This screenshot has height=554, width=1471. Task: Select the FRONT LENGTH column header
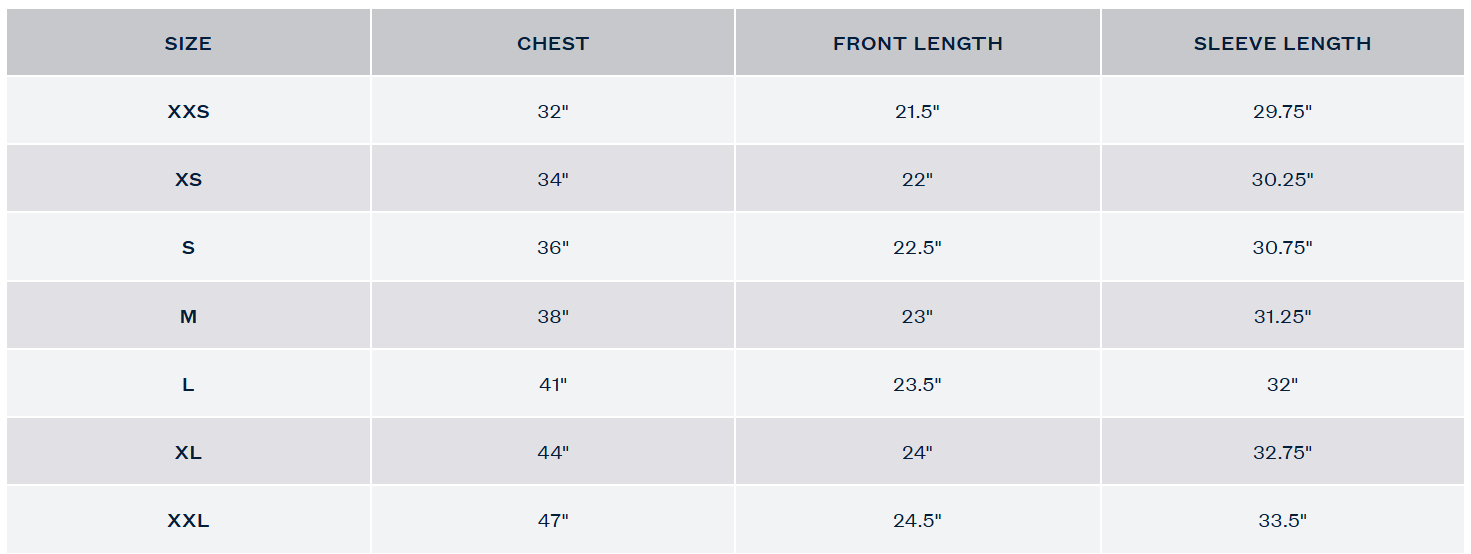coord(917,44)
